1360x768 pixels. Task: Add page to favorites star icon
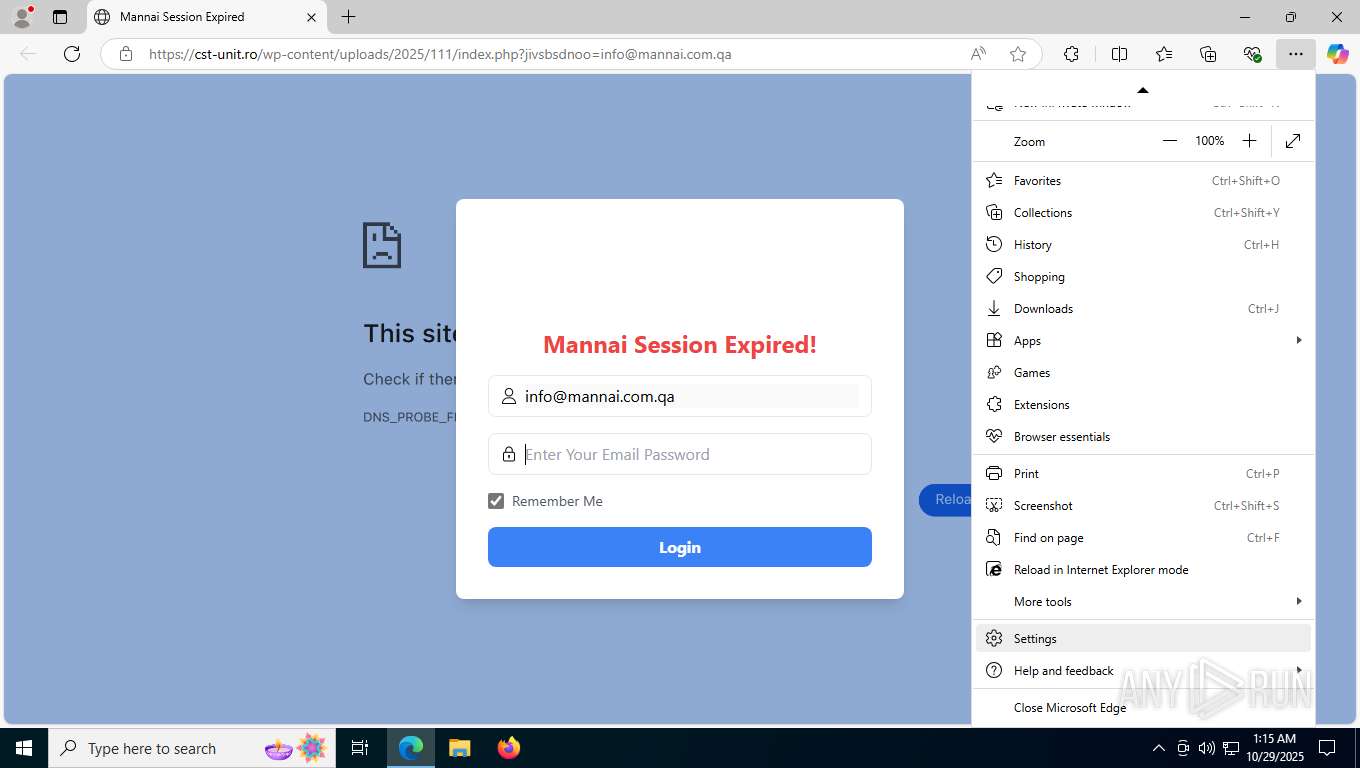pos(1018,54)
